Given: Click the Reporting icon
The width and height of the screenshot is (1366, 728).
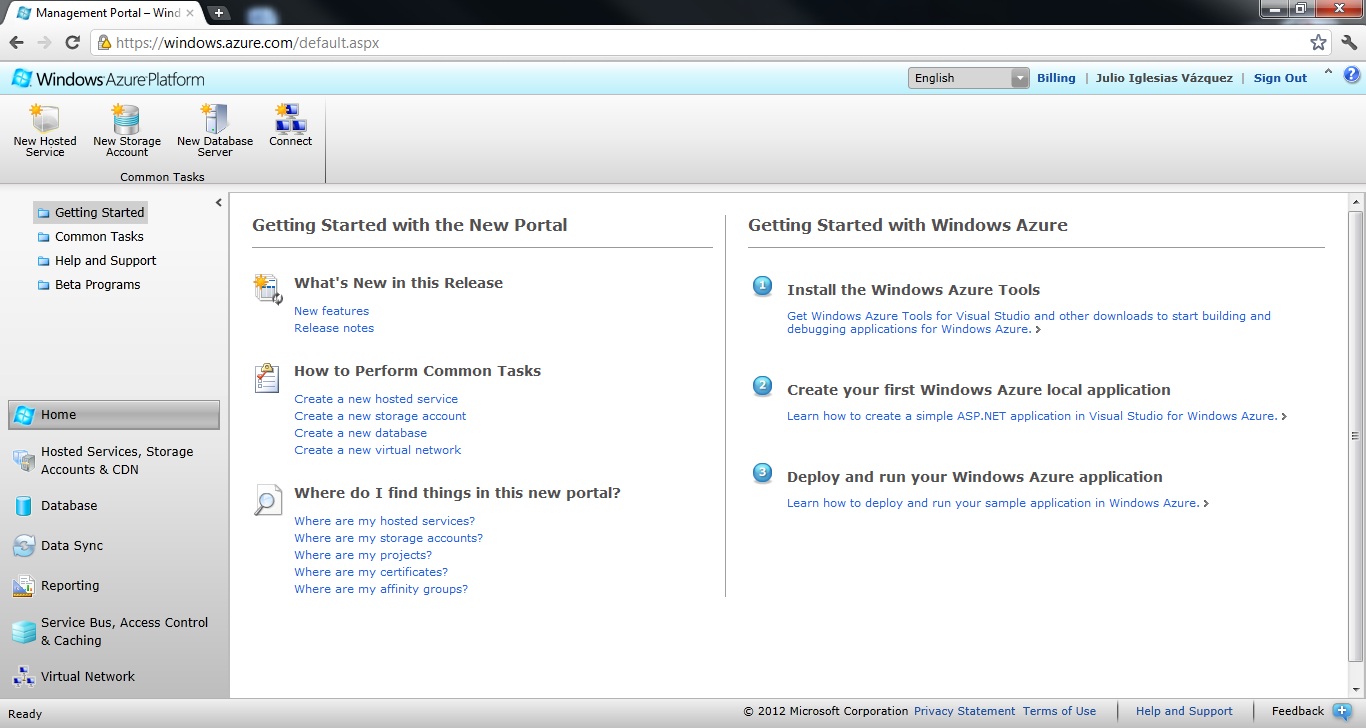Looking at the screenshot, I should point(24,586).
